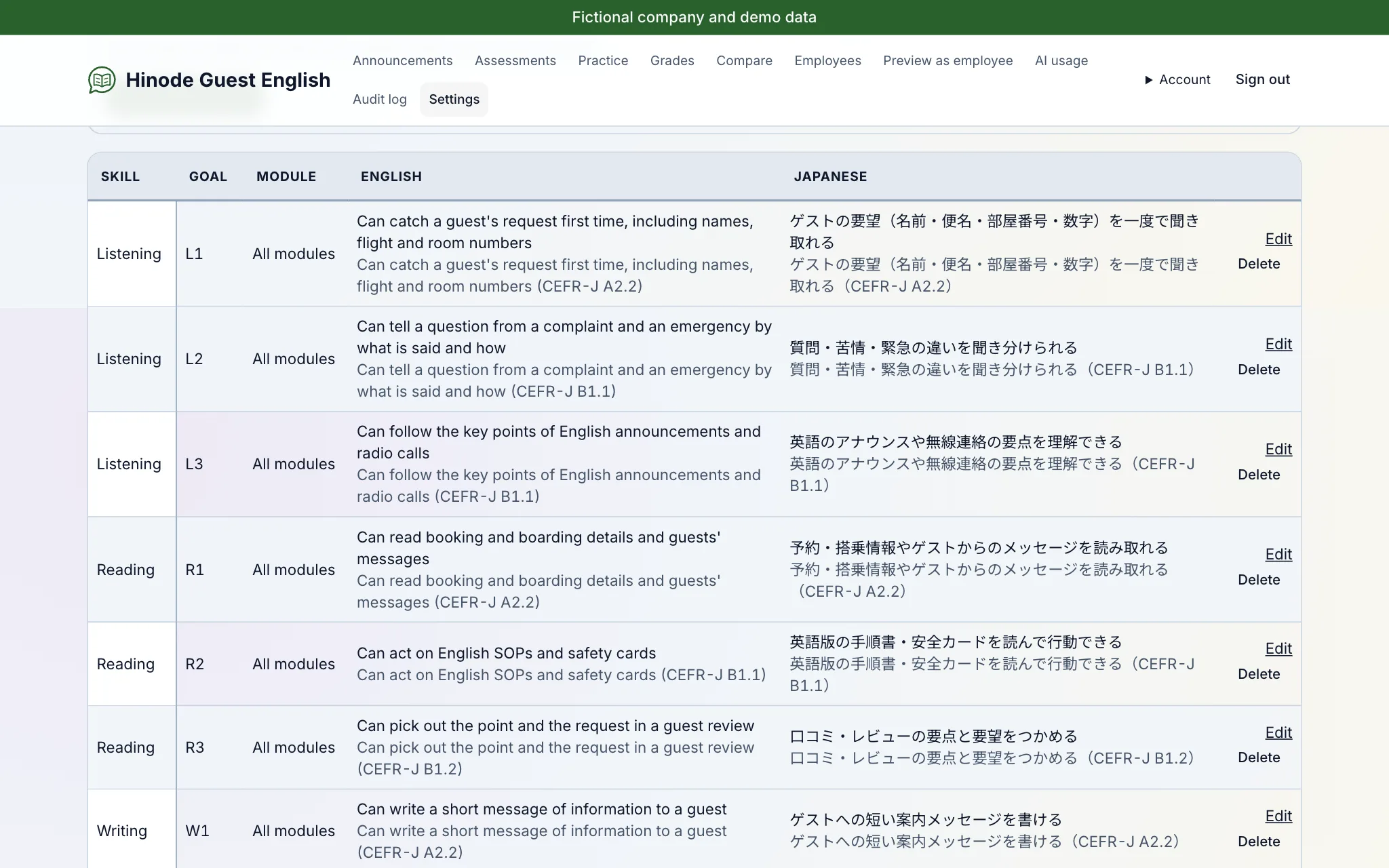Click the MODULE column header
Screen dimensions: 1389x868
286,176
